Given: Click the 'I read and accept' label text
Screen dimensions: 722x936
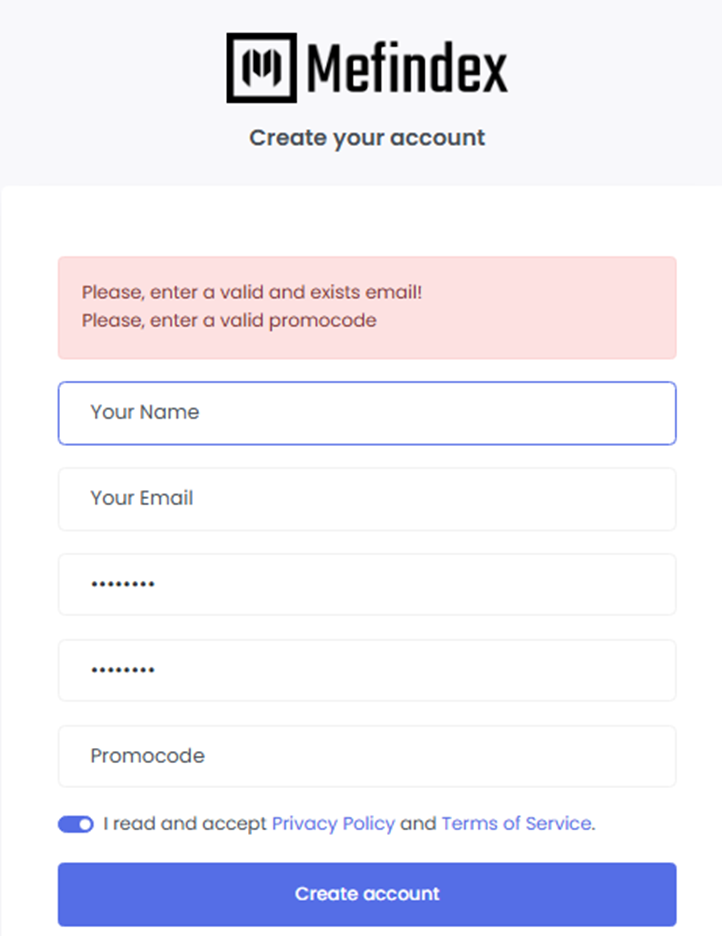Looking at the screenshot, I should click(x=184, y=824).
